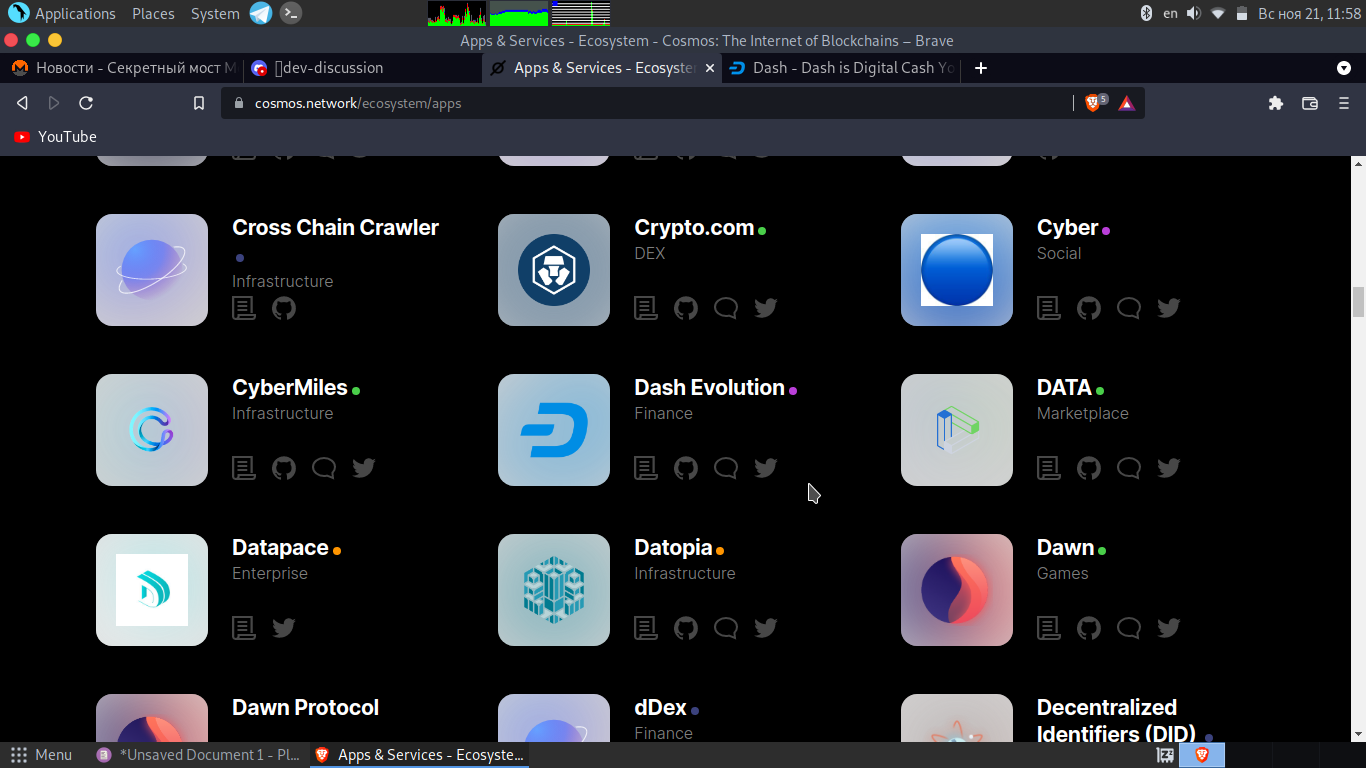Open Datapace Twitter icon
Viewport: 1366px width, 768px height.
284,628
